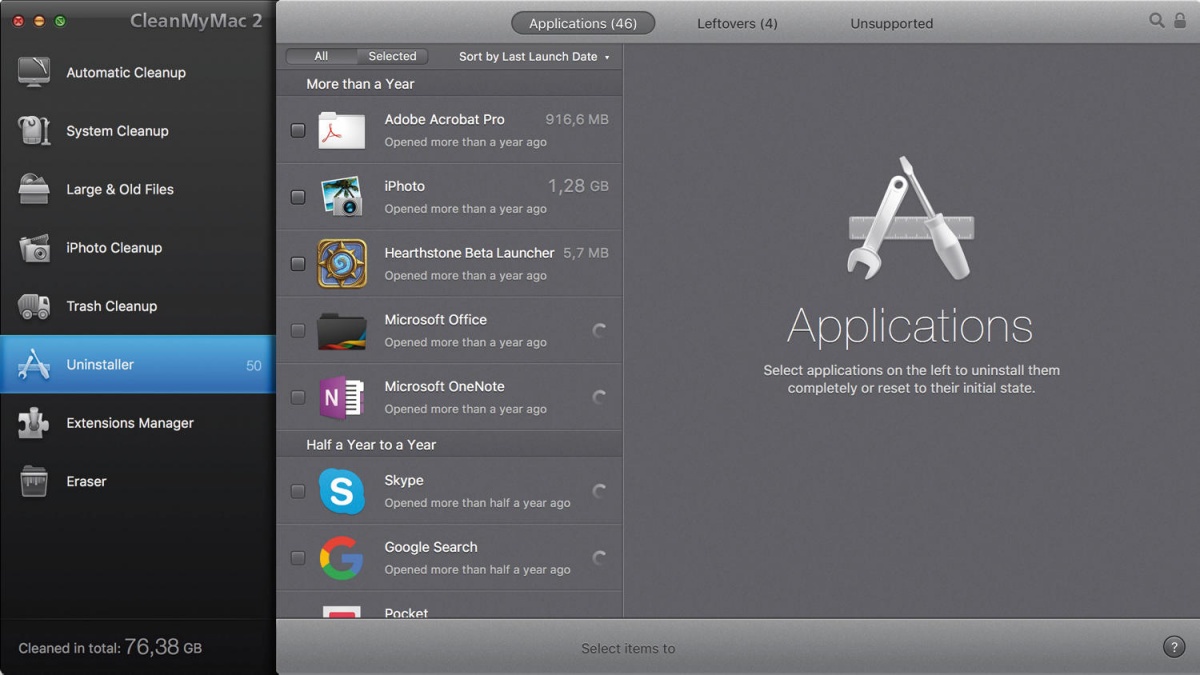1200x675 pixels.
Task: Click the Microsoft Office loading spinner
Action: click(599, 330)
